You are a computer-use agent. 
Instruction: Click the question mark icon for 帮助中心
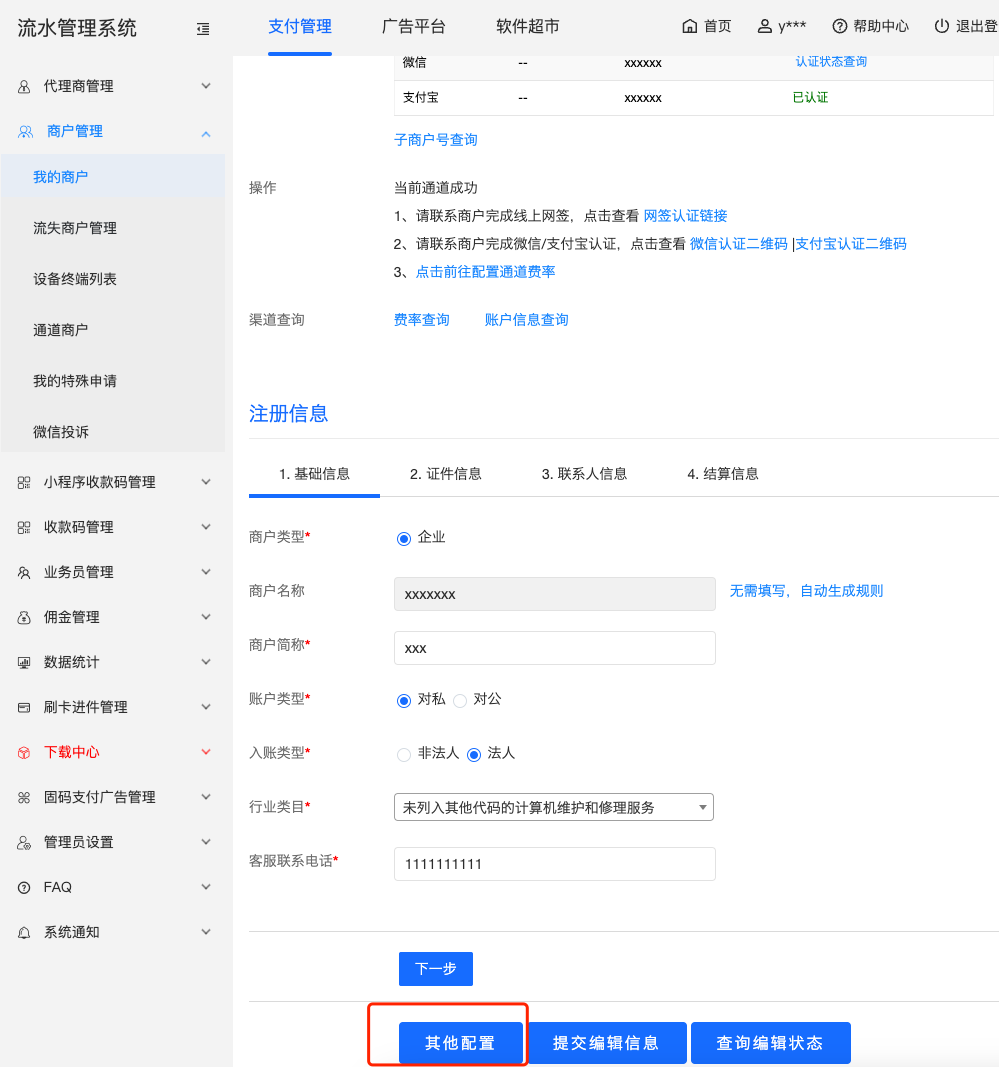[840, 27]
